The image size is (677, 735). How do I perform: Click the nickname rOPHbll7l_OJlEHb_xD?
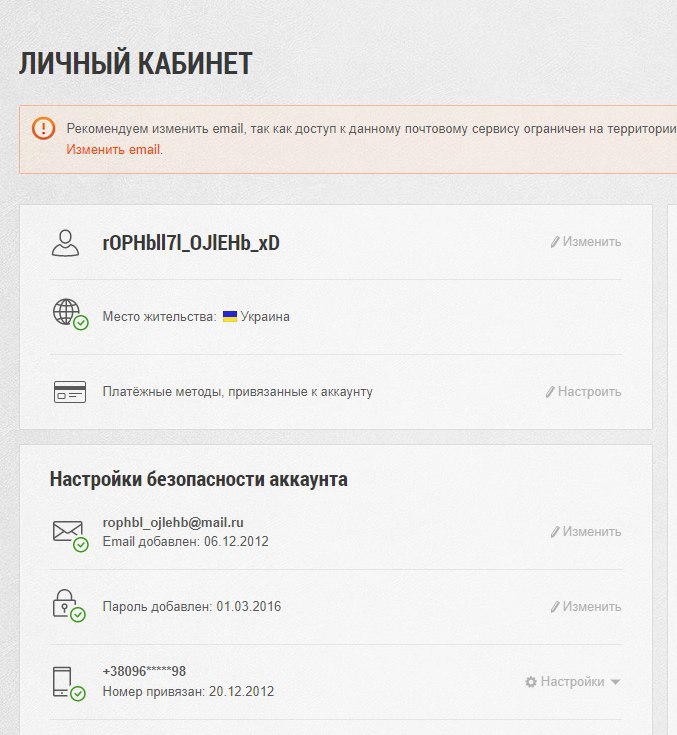click(x=191, y=243)
